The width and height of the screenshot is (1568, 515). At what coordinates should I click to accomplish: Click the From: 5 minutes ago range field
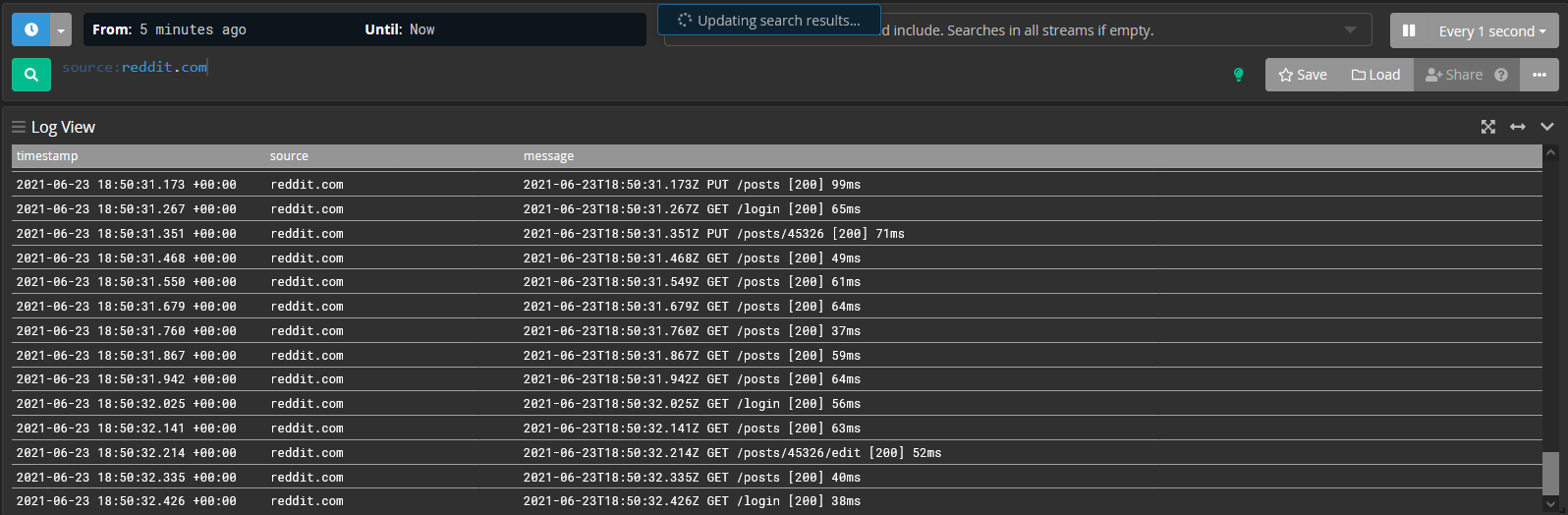pos(169,29)
